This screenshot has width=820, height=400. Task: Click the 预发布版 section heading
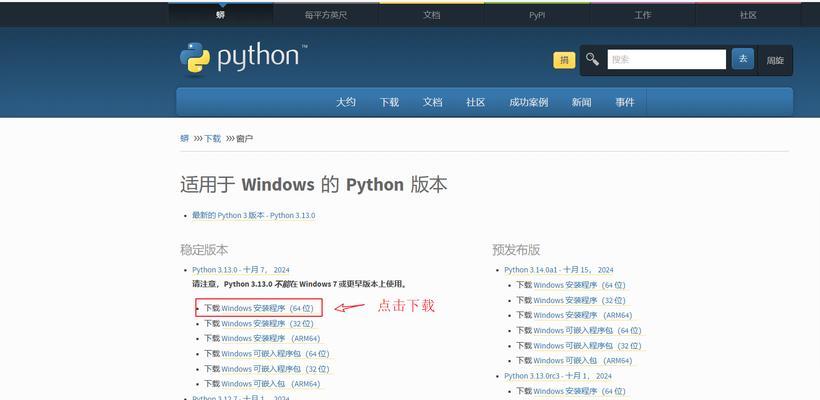(516, 250)
